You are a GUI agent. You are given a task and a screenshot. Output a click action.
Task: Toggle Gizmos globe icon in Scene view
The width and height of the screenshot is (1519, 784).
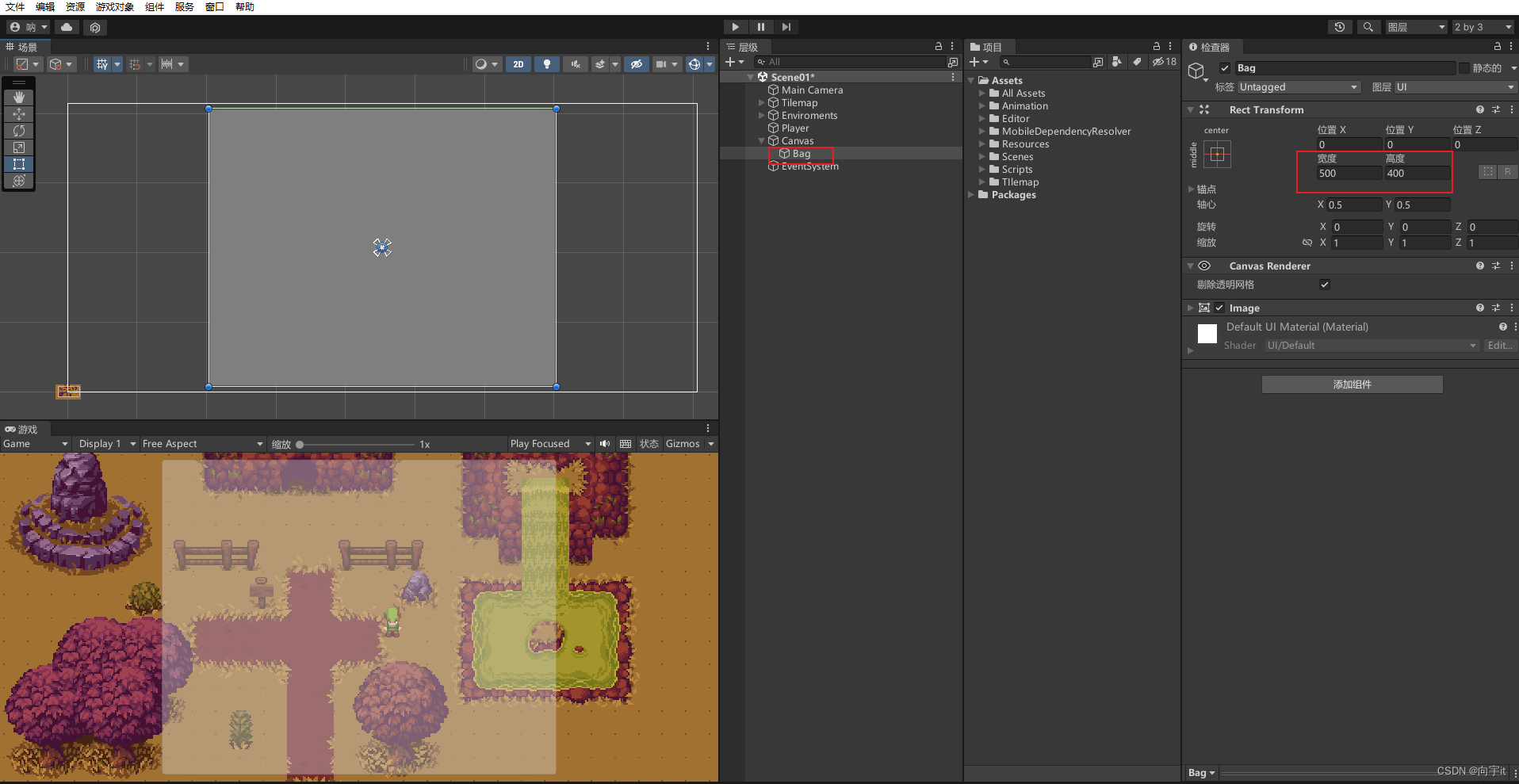tap(694, 64)
